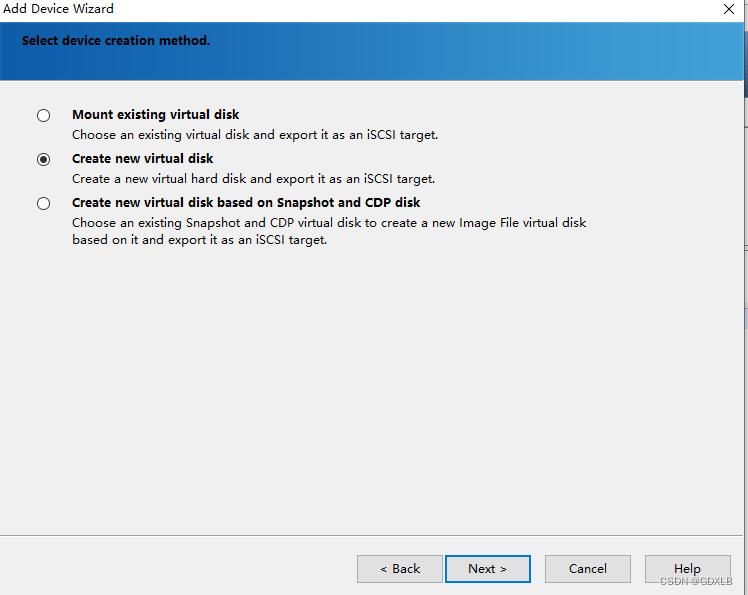The height and width of the screenshot is (595, 748).
Task: Cancel the Add Device Wizard
Action: pyautogui.click(x=588, y=569)
